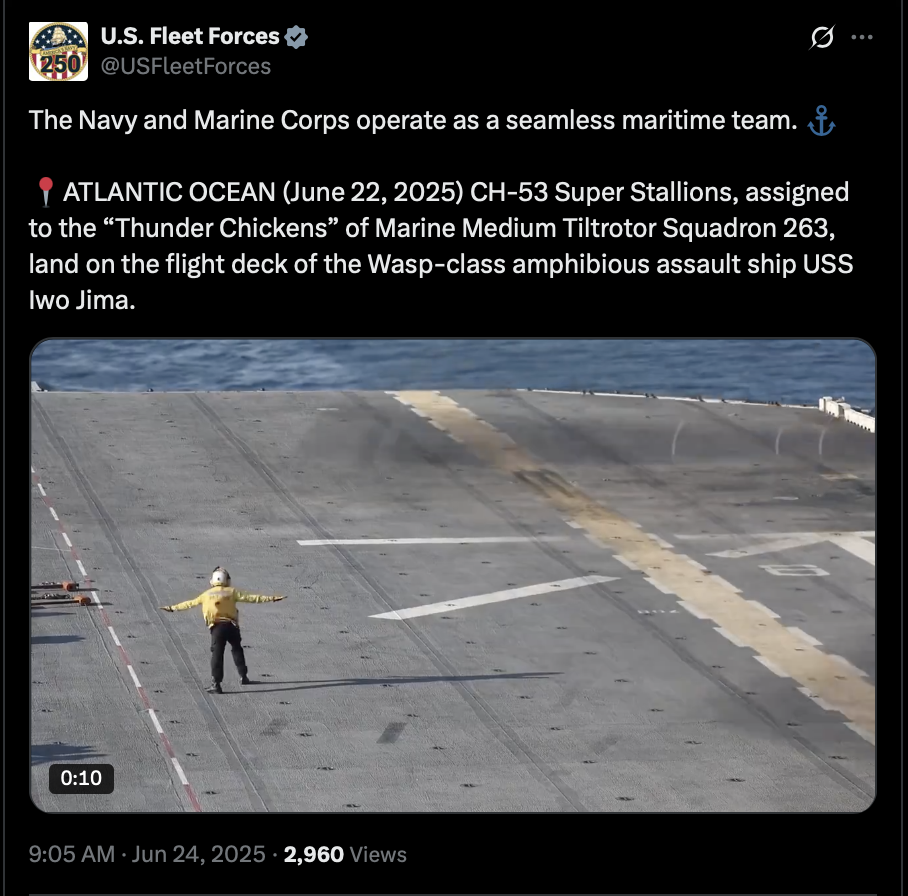Click the red location pin emoji
The image size is (908, 896).
pyautogui.click(x=45, y=192)
